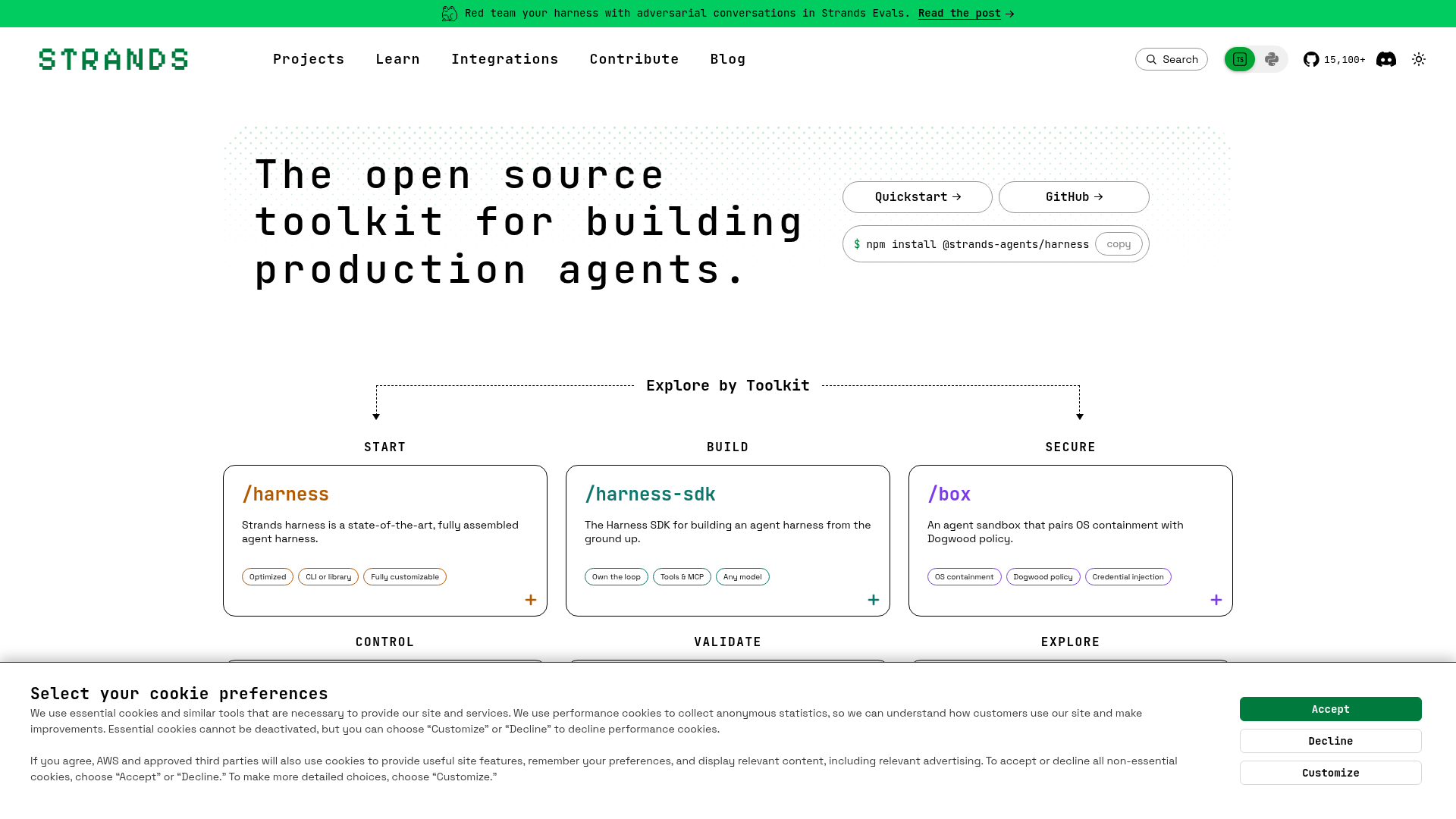Image resolution: width=1456 pixels, height=819 pixels.
Task: Click the CLI or library tag
Action: [328, 577]
